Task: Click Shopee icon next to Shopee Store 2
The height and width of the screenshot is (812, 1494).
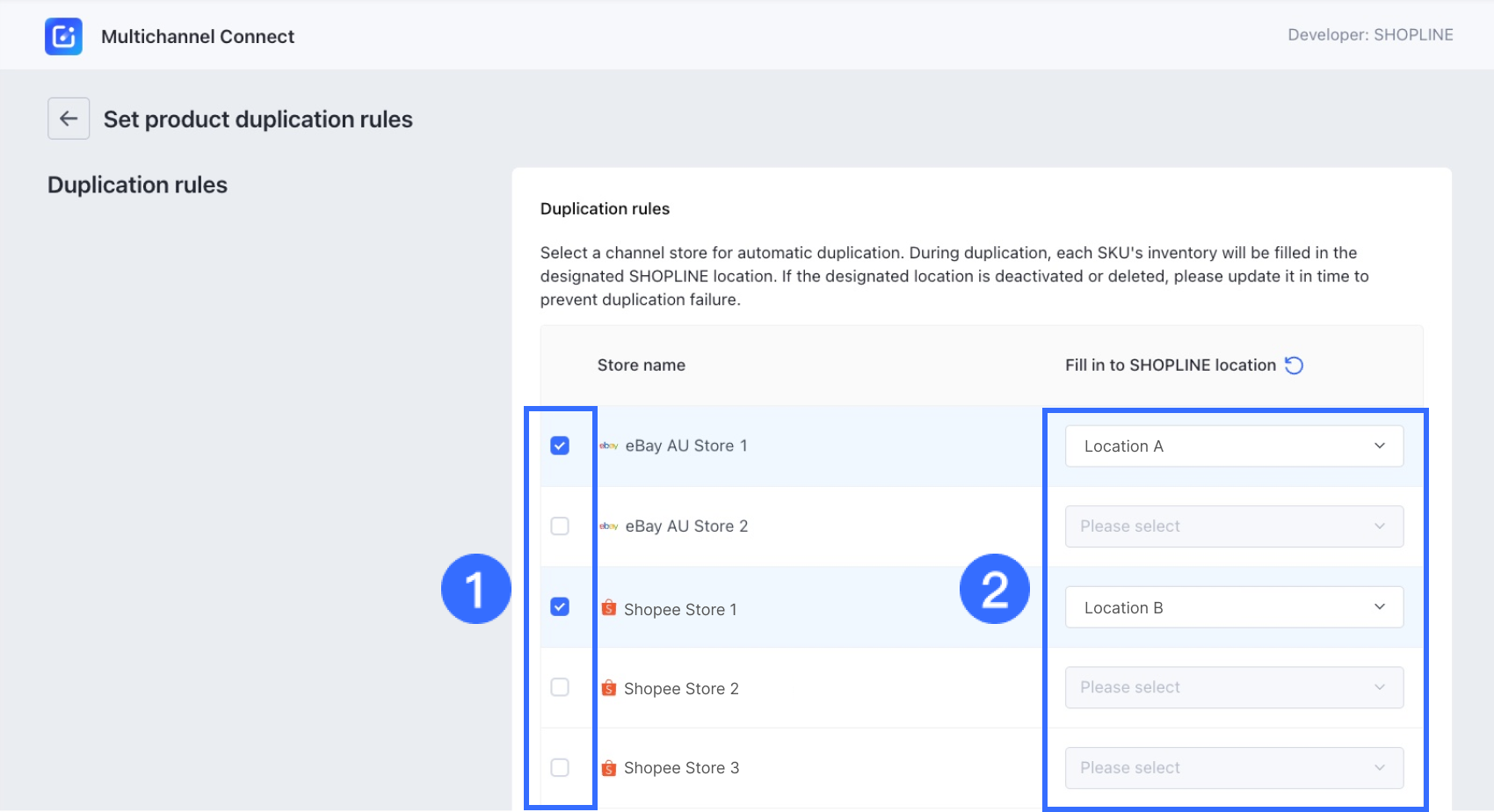Action: click(x=608, y=688)
